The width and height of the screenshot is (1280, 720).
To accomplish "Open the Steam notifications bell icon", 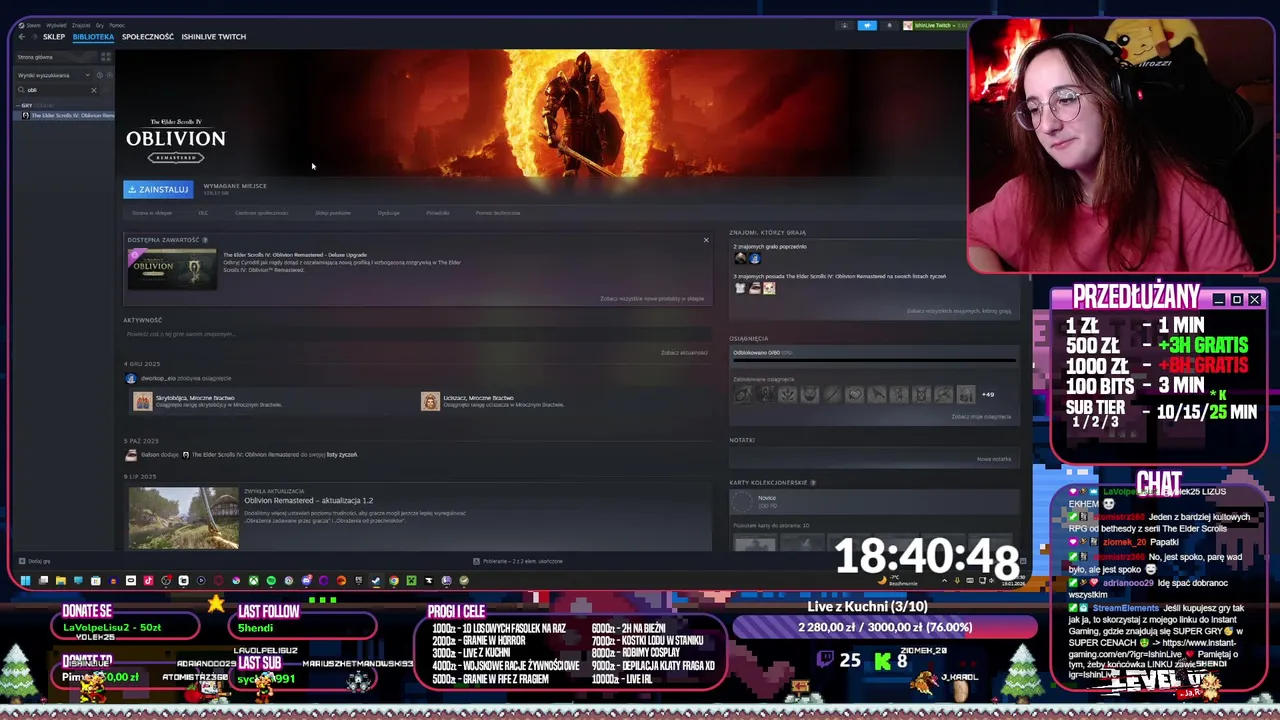I will point(890,26).
